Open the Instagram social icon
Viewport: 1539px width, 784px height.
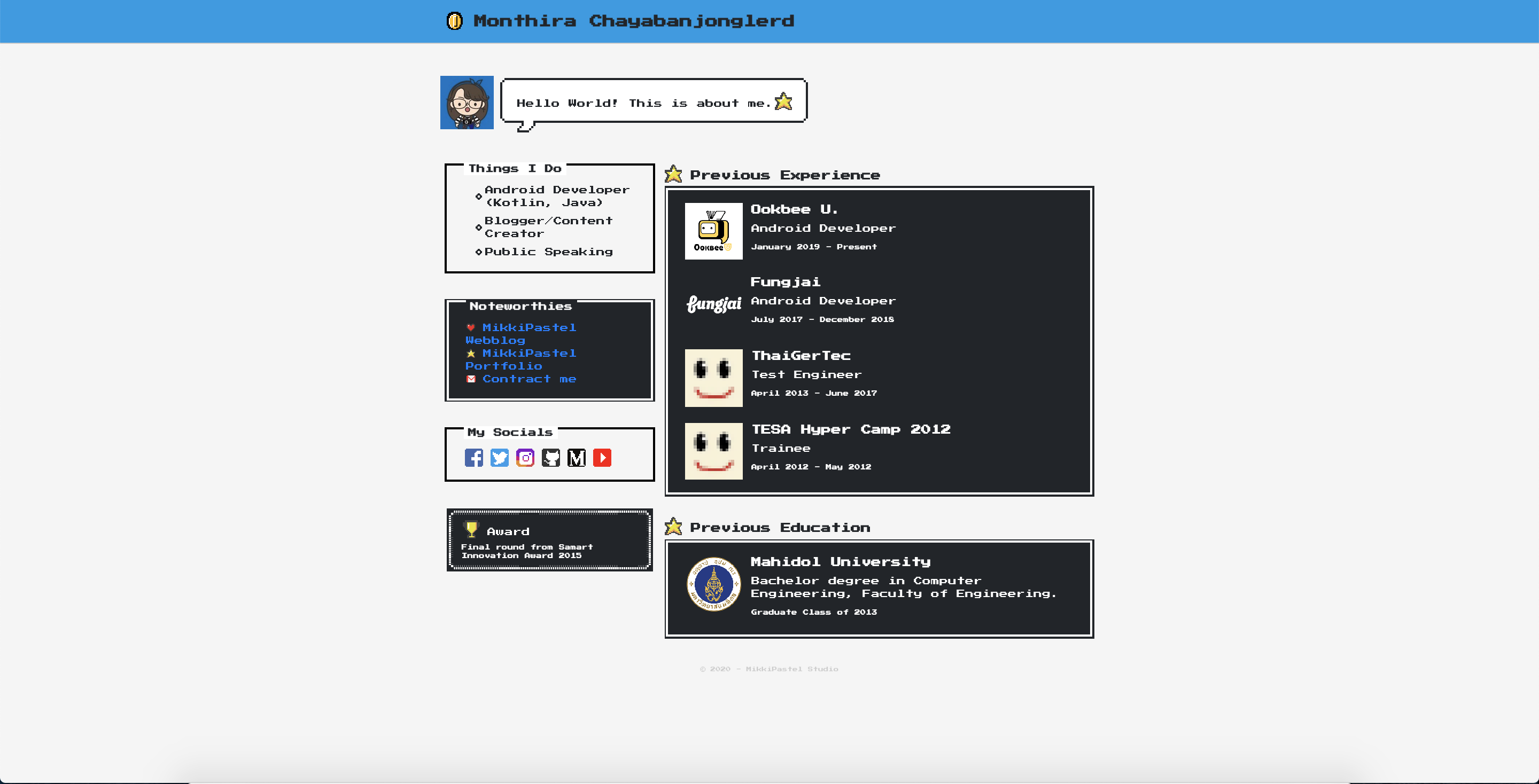525,458
